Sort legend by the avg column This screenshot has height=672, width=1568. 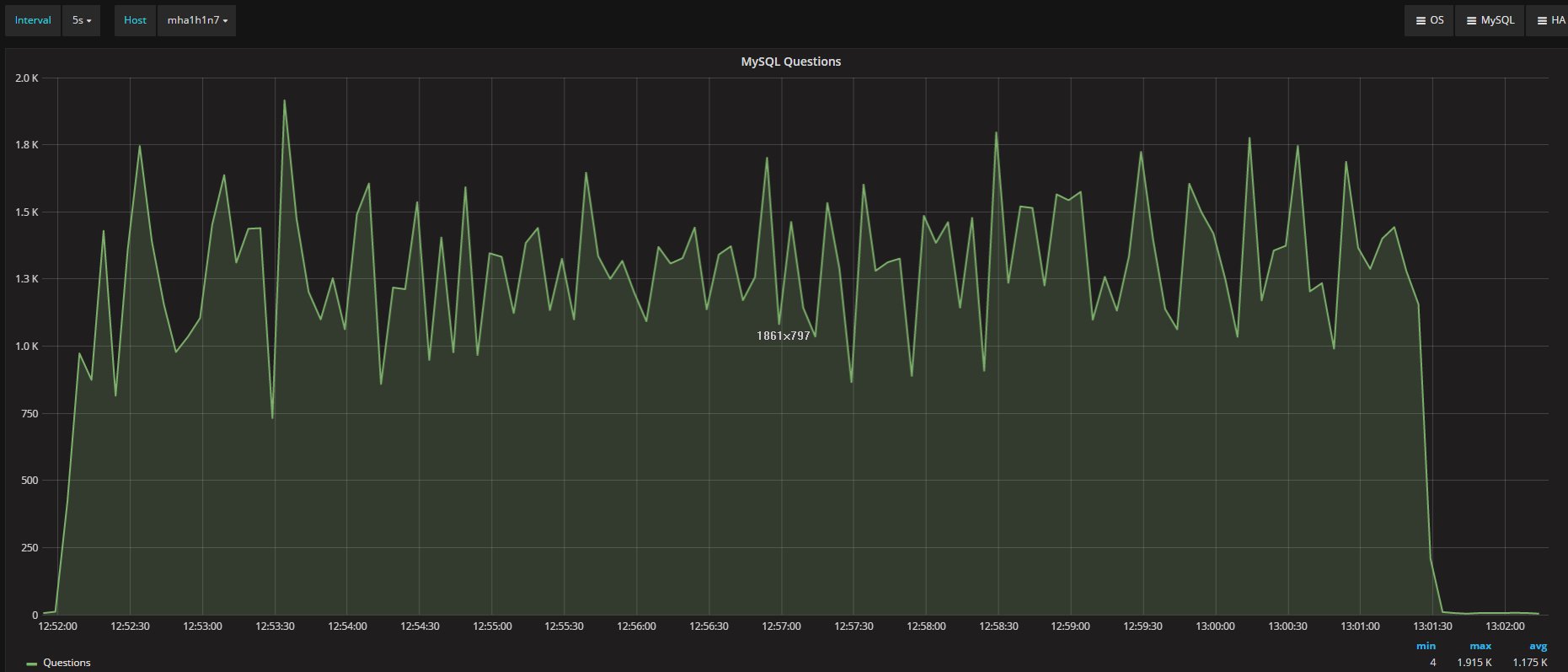click(x=1539, y=646)
